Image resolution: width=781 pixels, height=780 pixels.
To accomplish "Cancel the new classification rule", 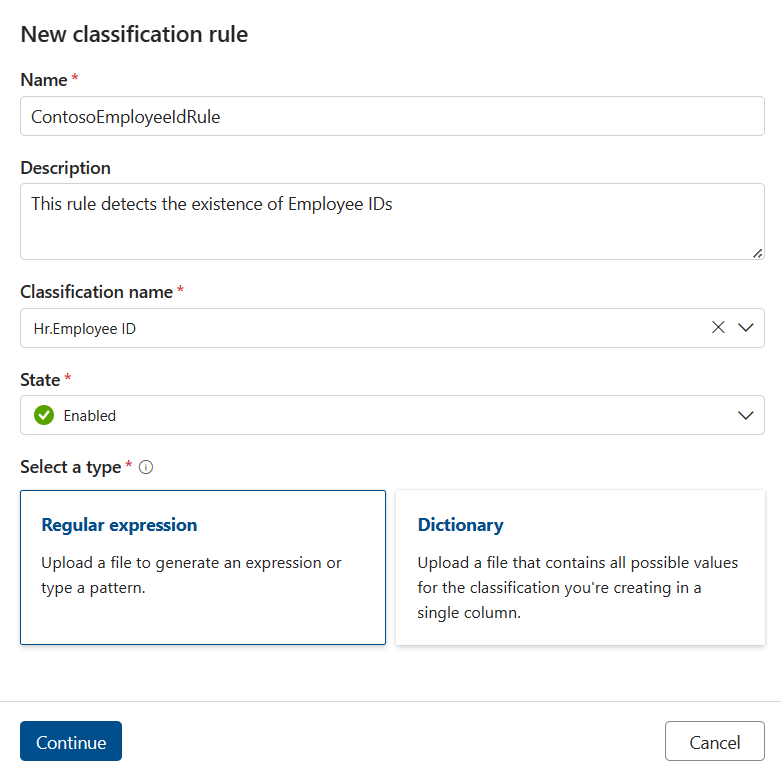I will coord(715,741).
